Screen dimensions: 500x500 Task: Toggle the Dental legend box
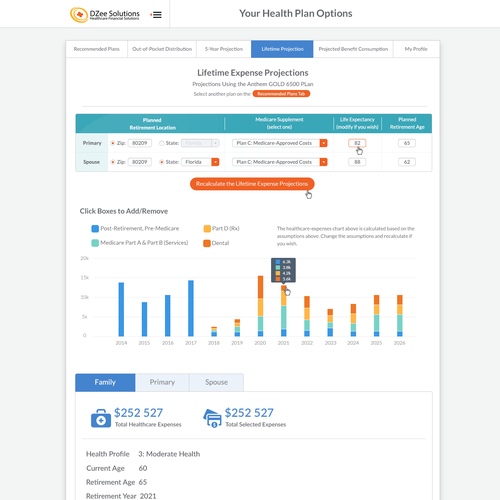[x=207, y=243]
